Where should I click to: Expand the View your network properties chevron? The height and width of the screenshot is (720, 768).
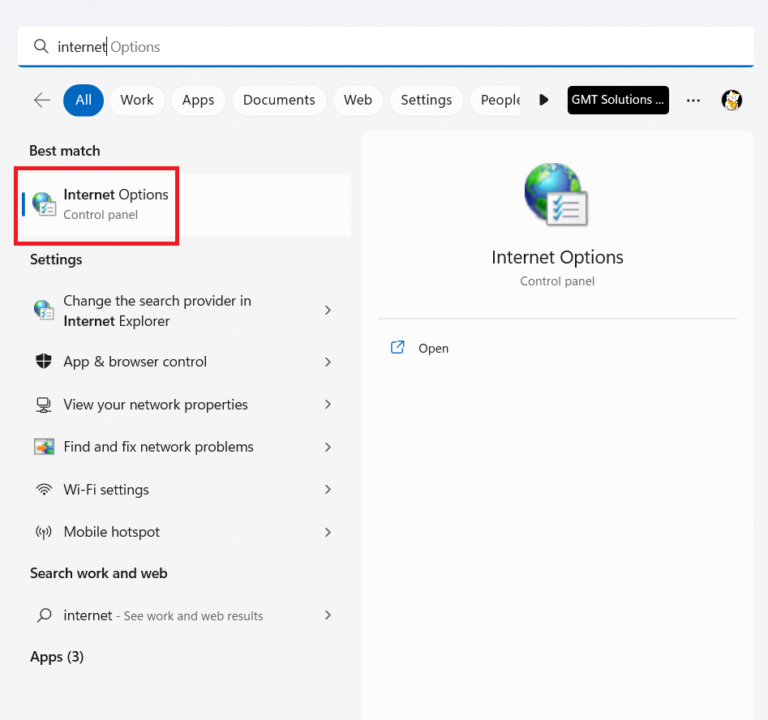click(328, 405)
